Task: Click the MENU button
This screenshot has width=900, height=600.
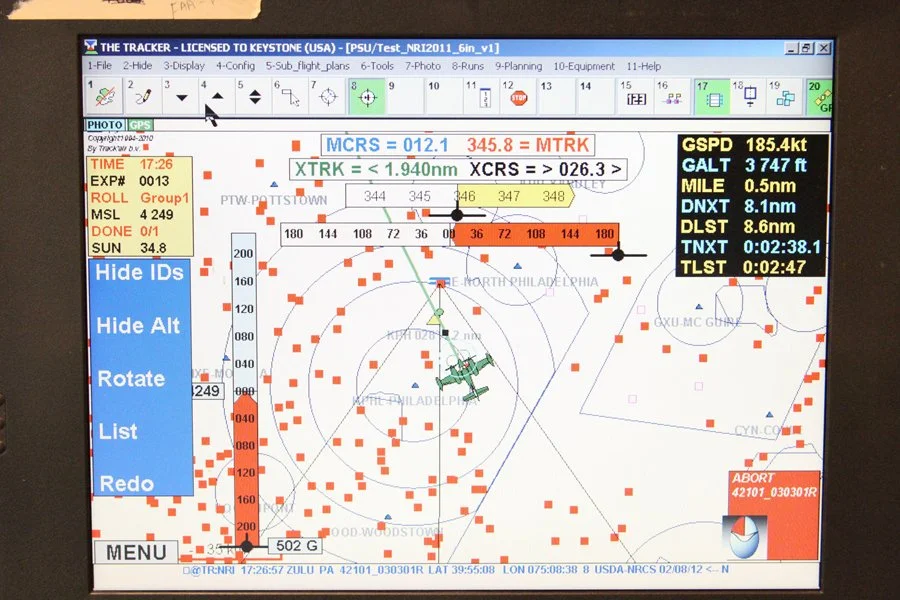Action: pyautogui.click(x=136, y=552)
